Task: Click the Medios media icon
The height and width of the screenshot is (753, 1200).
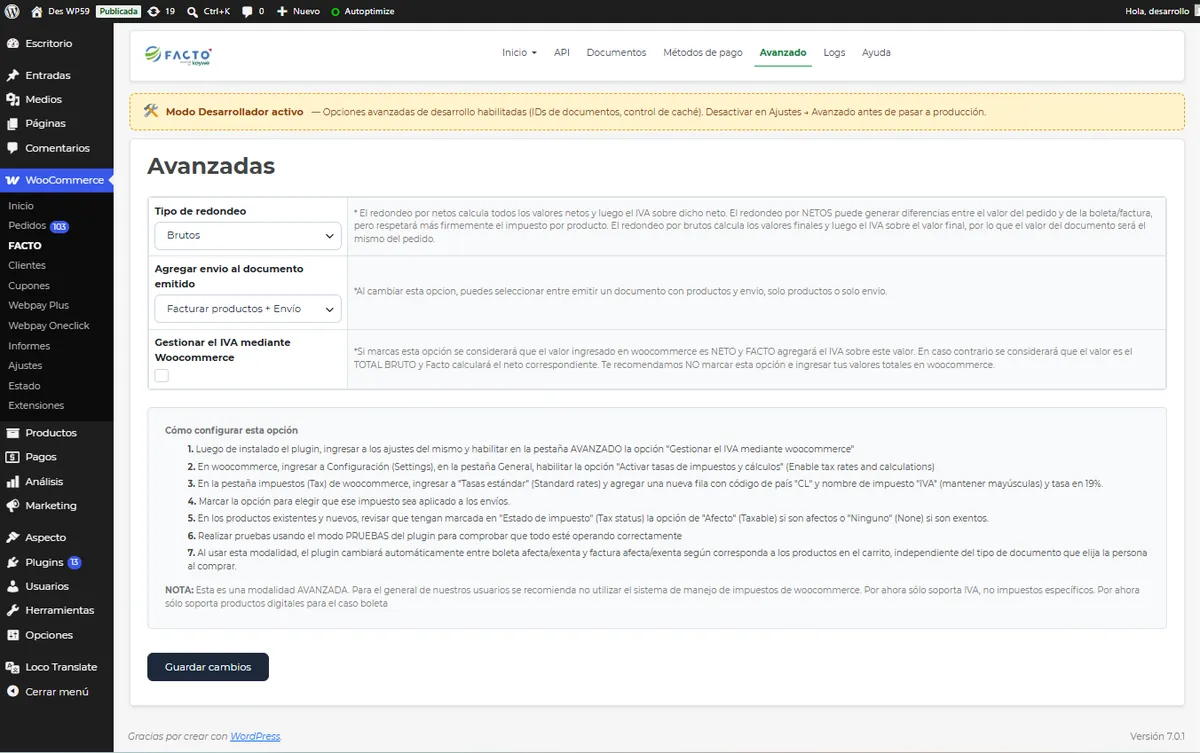Action: tap(13, 99)
